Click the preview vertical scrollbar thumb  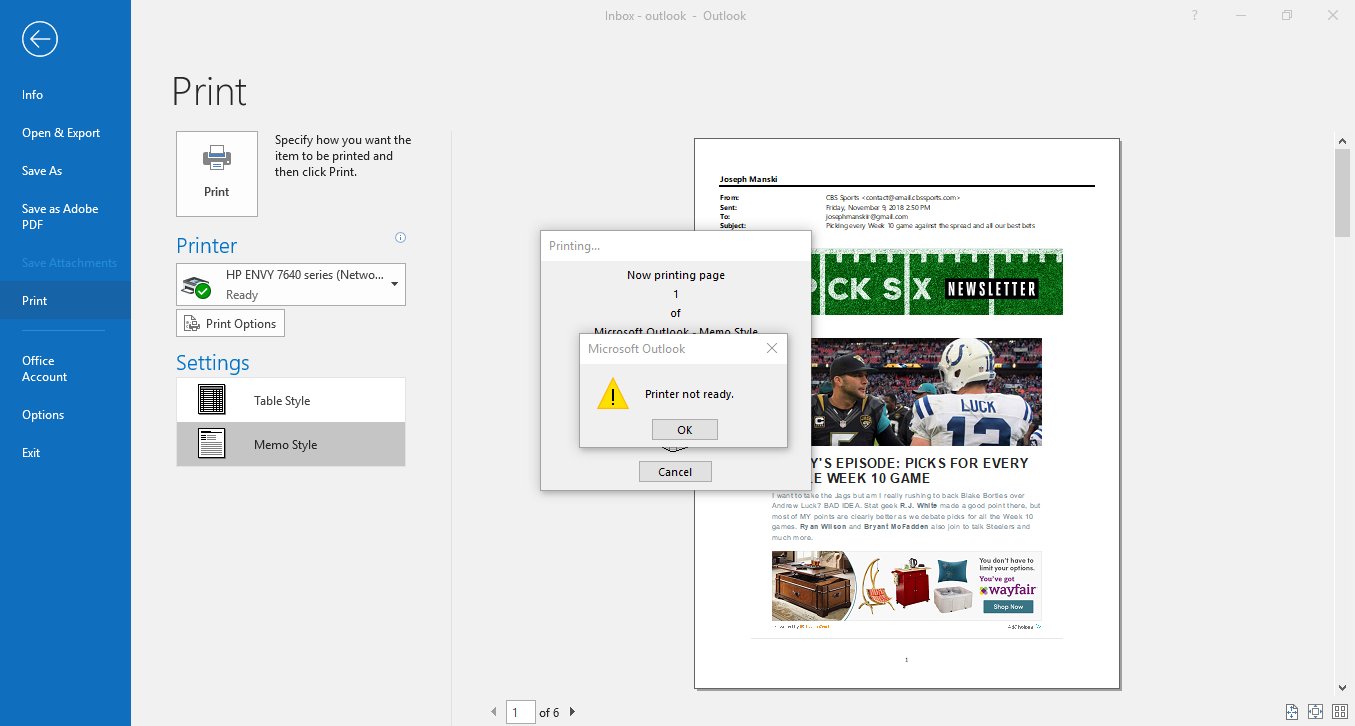click(1343, 194)
